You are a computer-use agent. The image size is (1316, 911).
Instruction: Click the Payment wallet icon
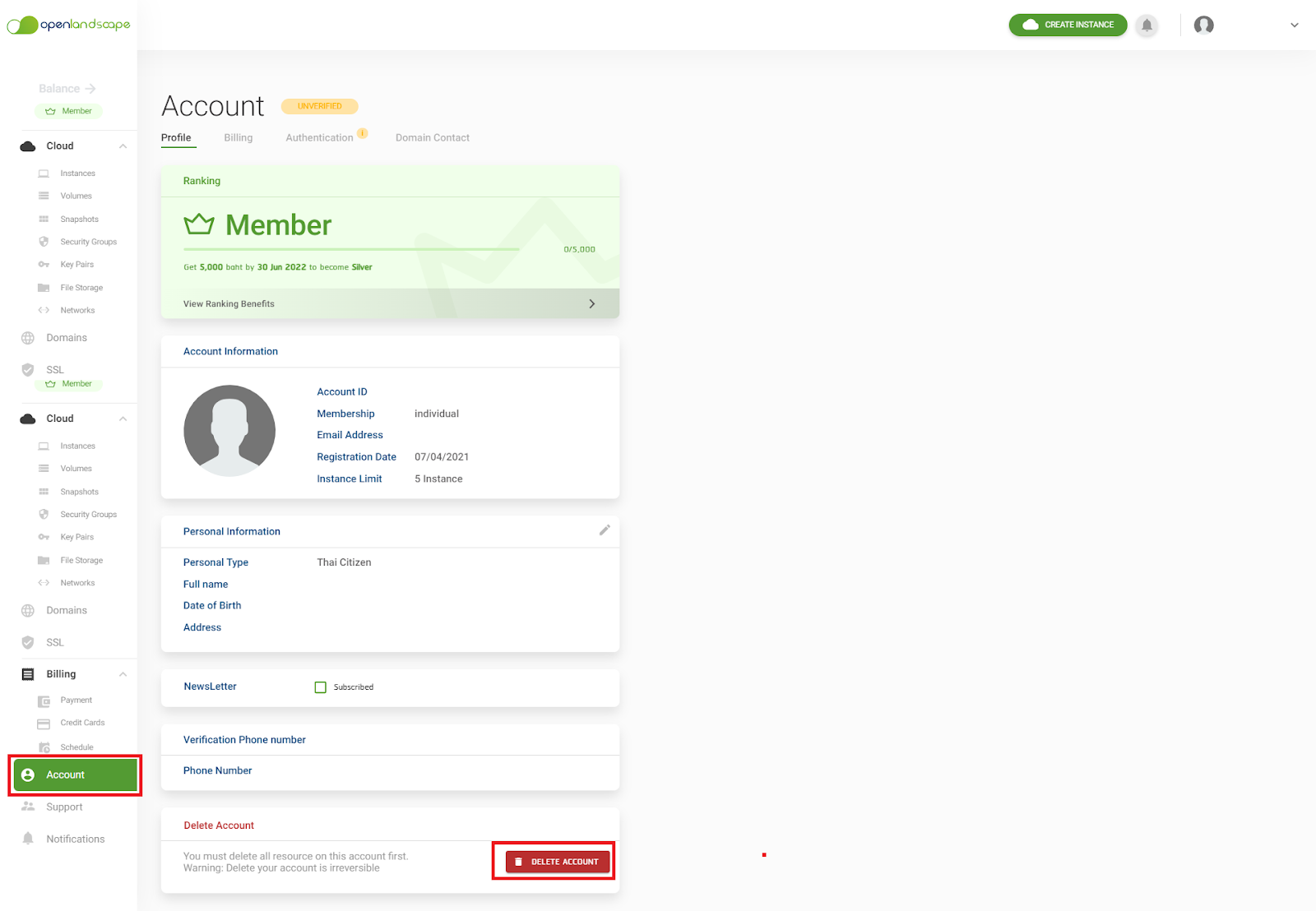coord(44,701)
